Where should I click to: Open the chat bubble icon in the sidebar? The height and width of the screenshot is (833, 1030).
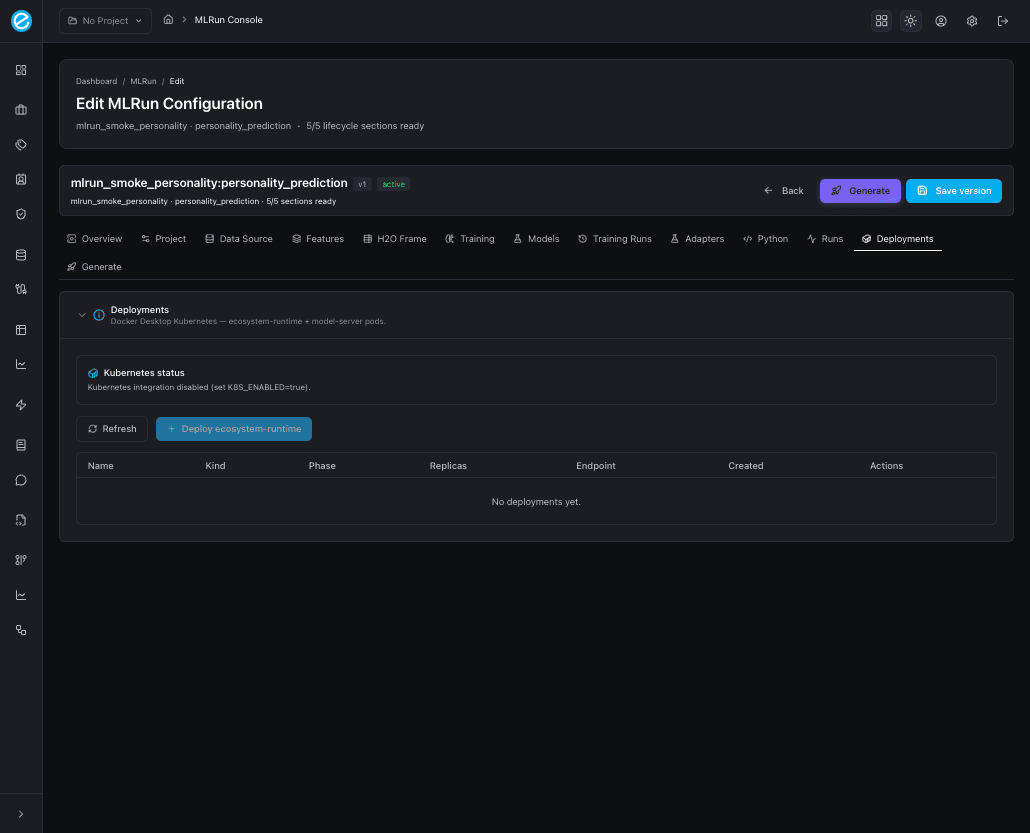pyautogui.click(x=20, y=480)
